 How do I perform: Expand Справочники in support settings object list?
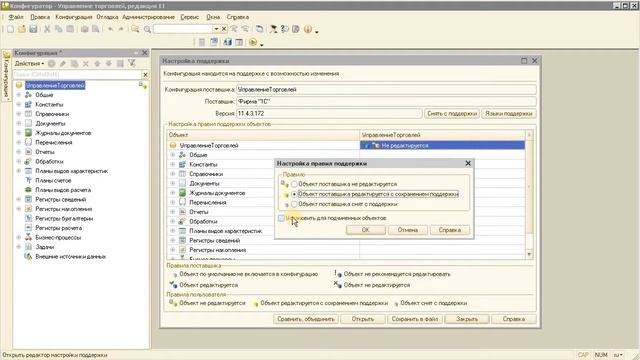point(173,174)
